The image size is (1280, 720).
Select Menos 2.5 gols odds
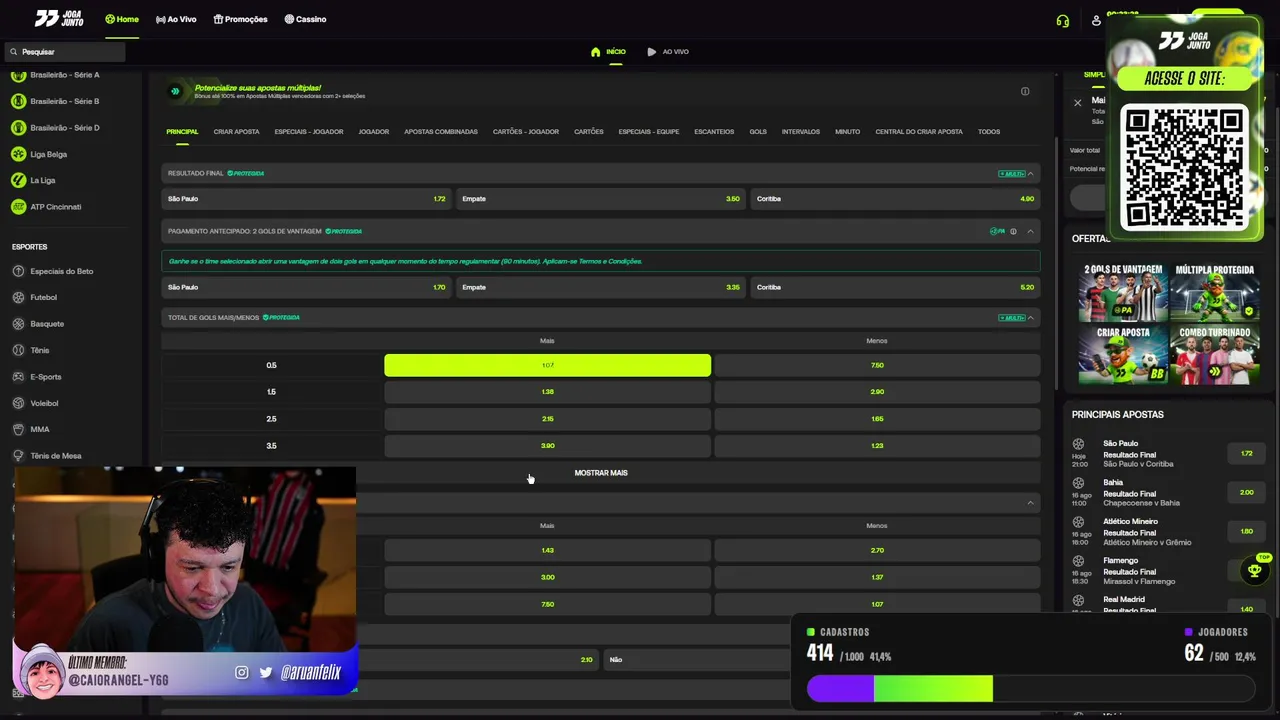click(877, 419)
